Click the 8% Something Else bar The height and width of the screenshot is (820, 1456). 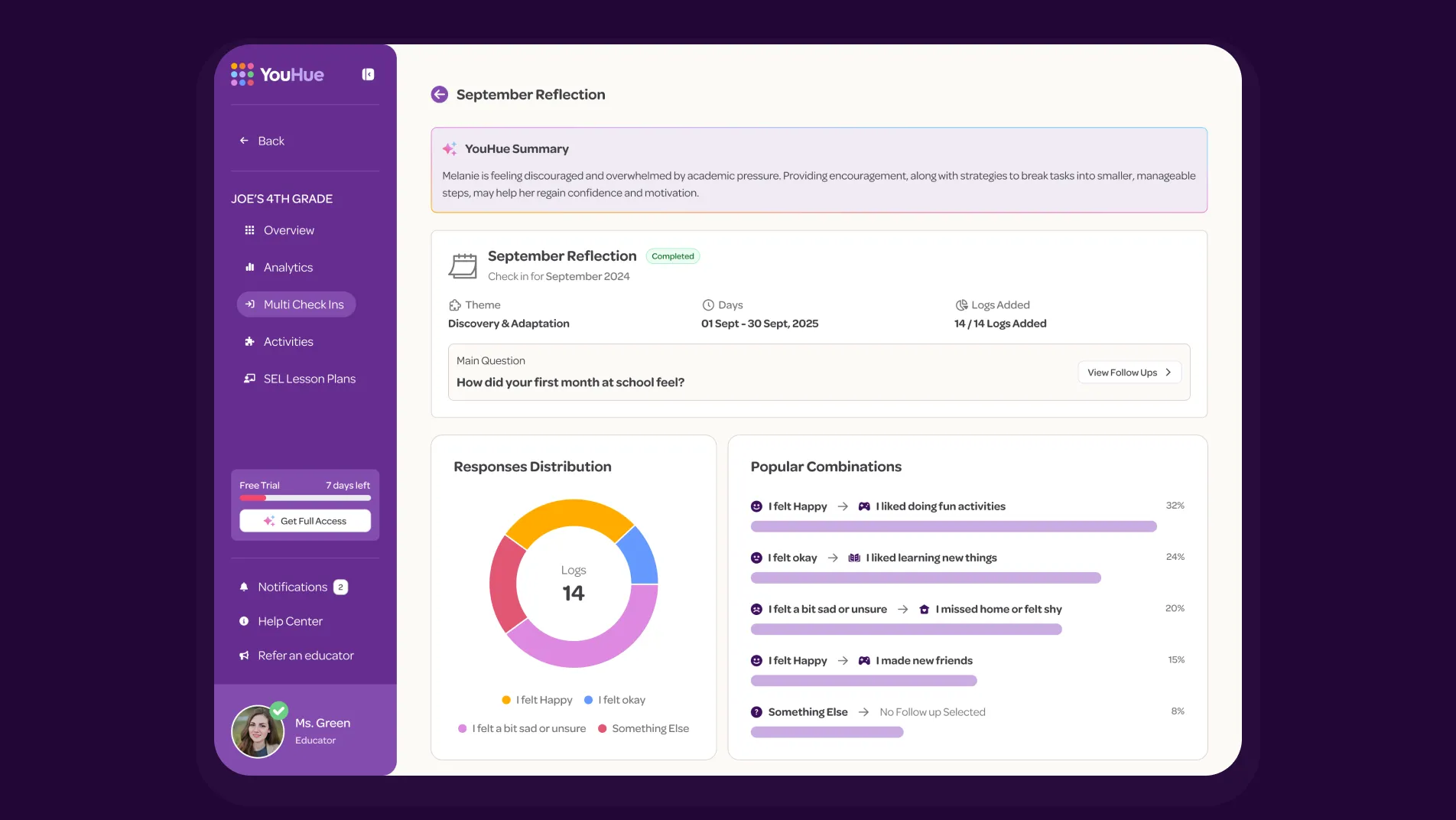(827, 732)
